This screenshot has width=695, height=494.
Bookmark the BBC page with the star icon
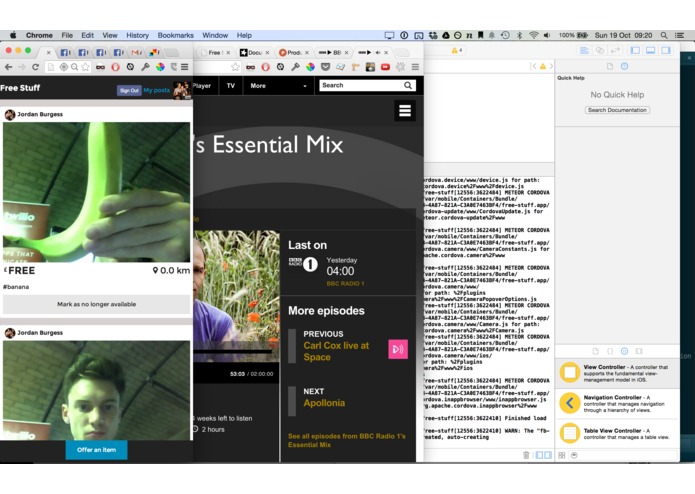click(235, 67)
